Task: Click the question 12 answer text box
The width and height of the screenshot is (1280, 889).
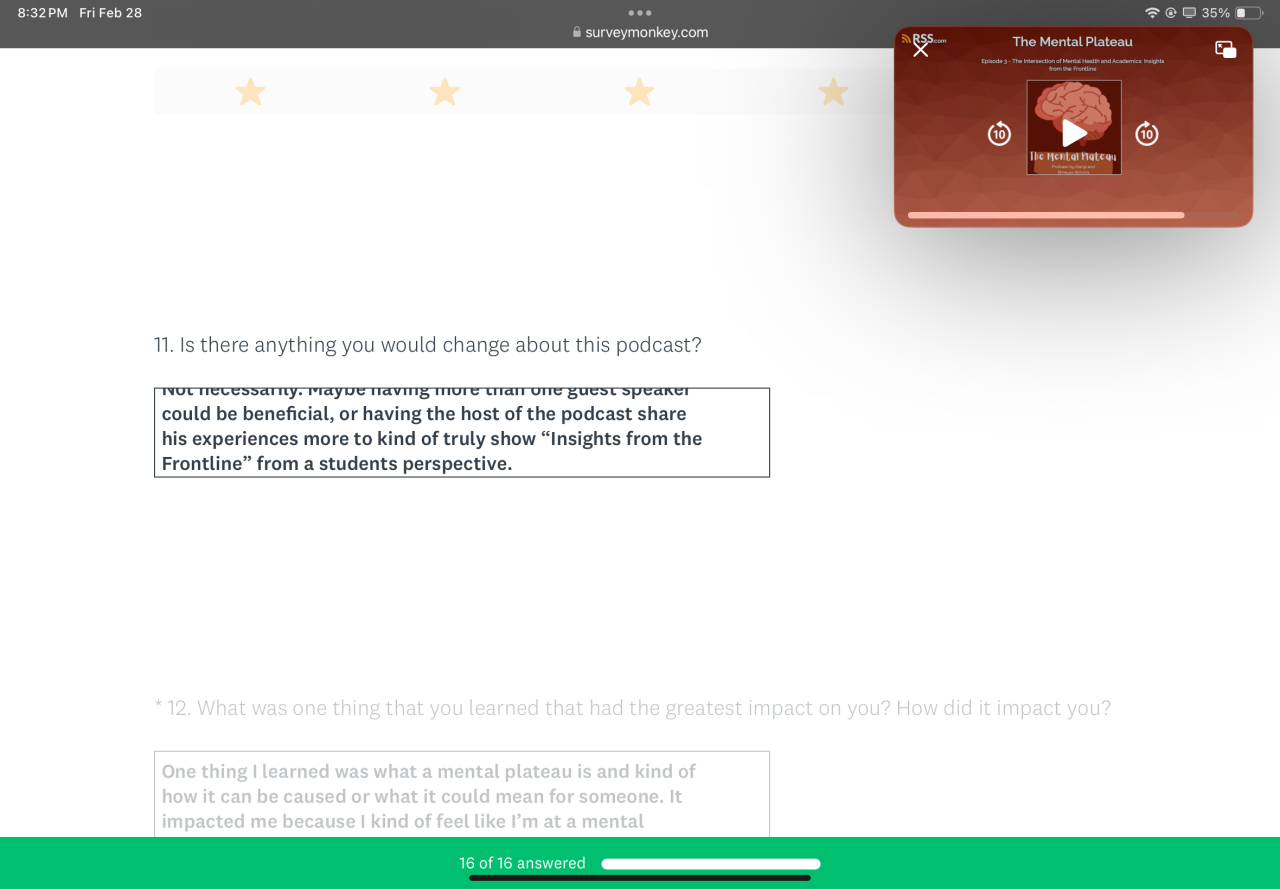Action: (462, 794)
